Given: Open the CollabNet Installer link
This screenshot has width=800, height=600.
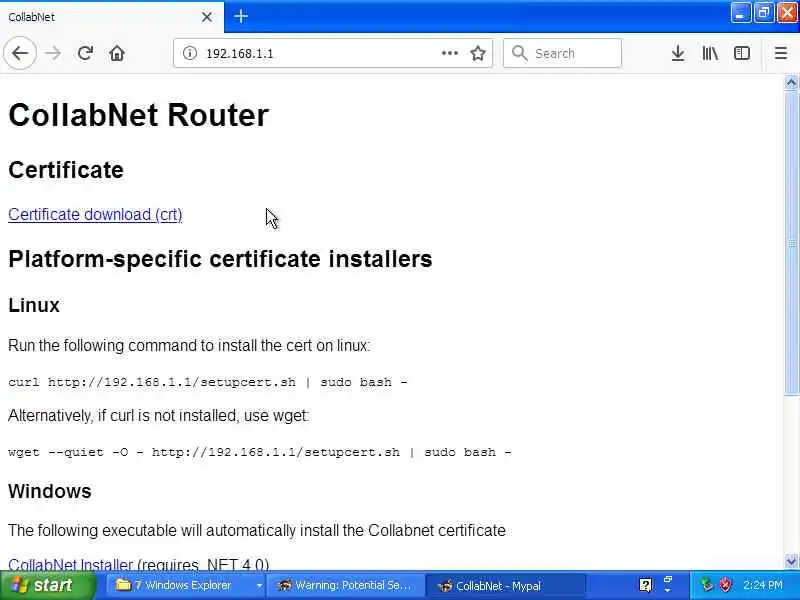Looking at the screenshot, I should [x=70, y=565].
